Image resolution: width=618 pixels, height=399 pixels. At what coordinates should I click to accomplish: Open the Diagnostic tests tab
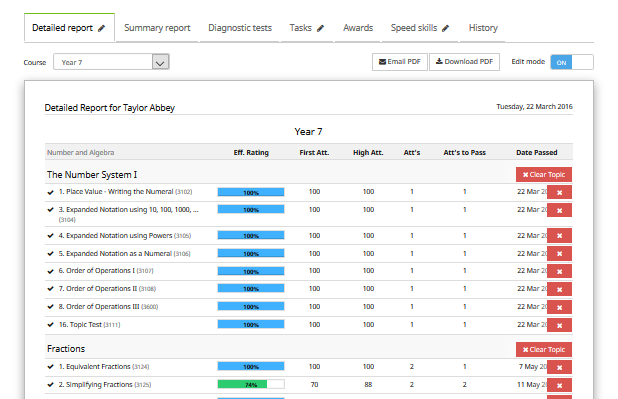240,28
